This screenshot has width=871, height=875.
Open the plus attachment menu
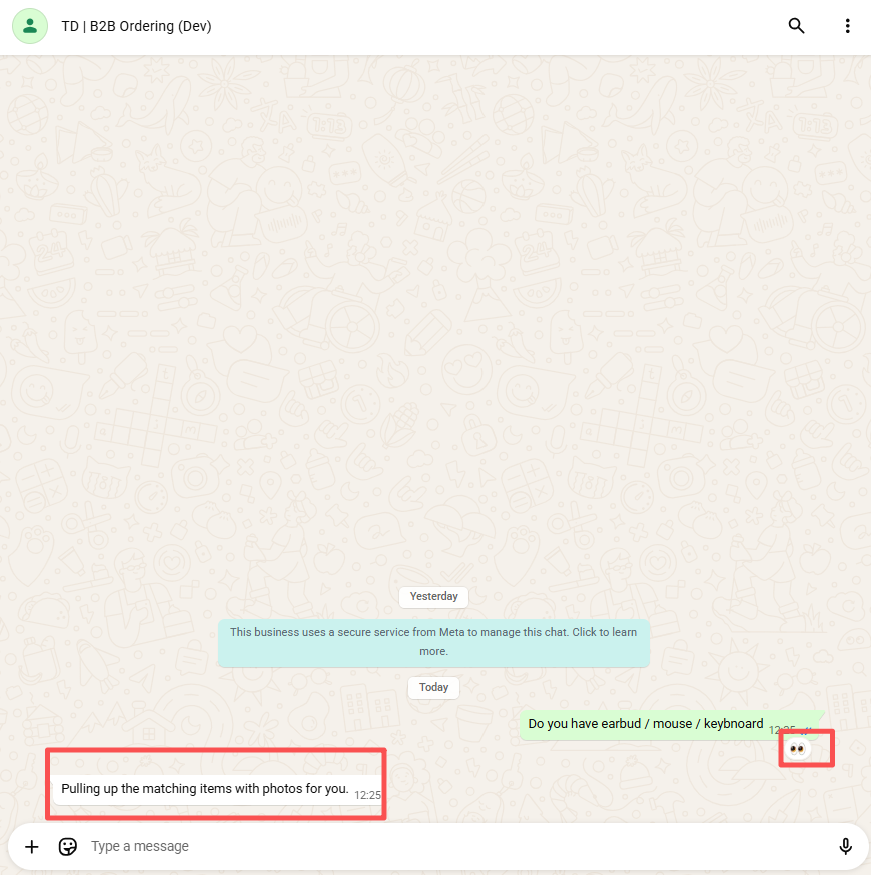(x=32, y=847)
